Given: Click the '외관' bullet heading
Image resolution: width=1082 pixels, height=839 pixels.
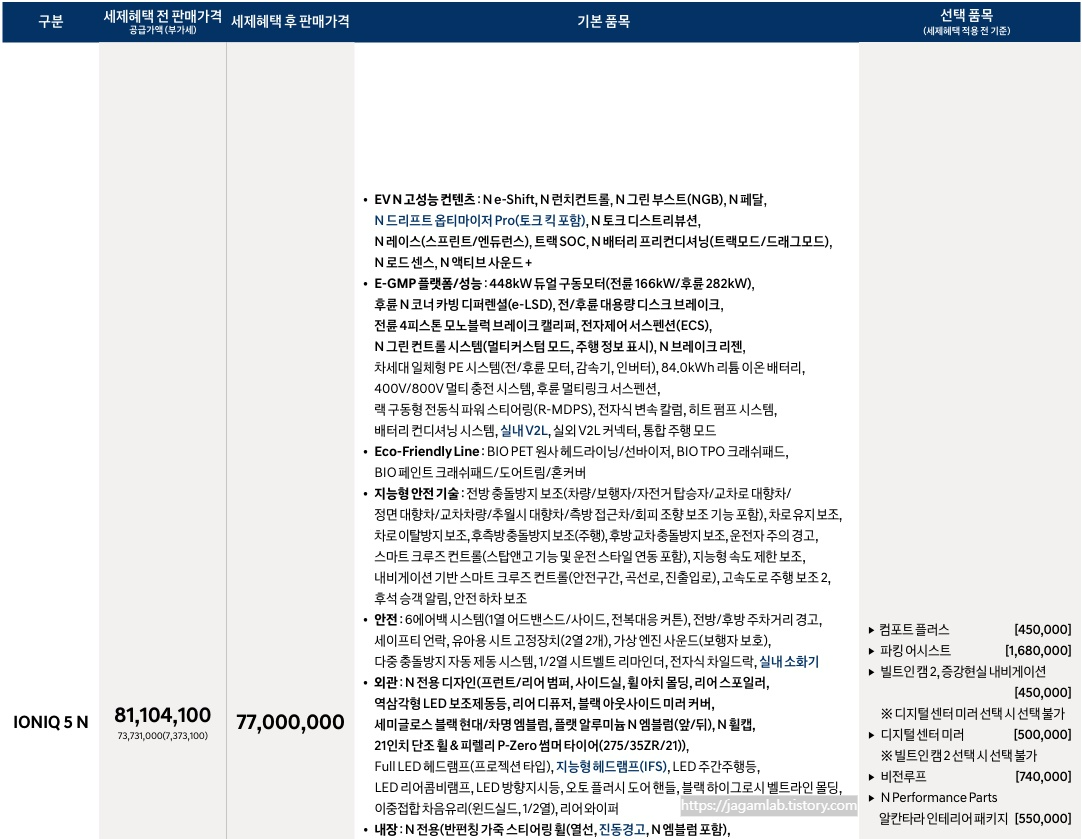Looking at the screenshot, I should (x=386, y=682).
